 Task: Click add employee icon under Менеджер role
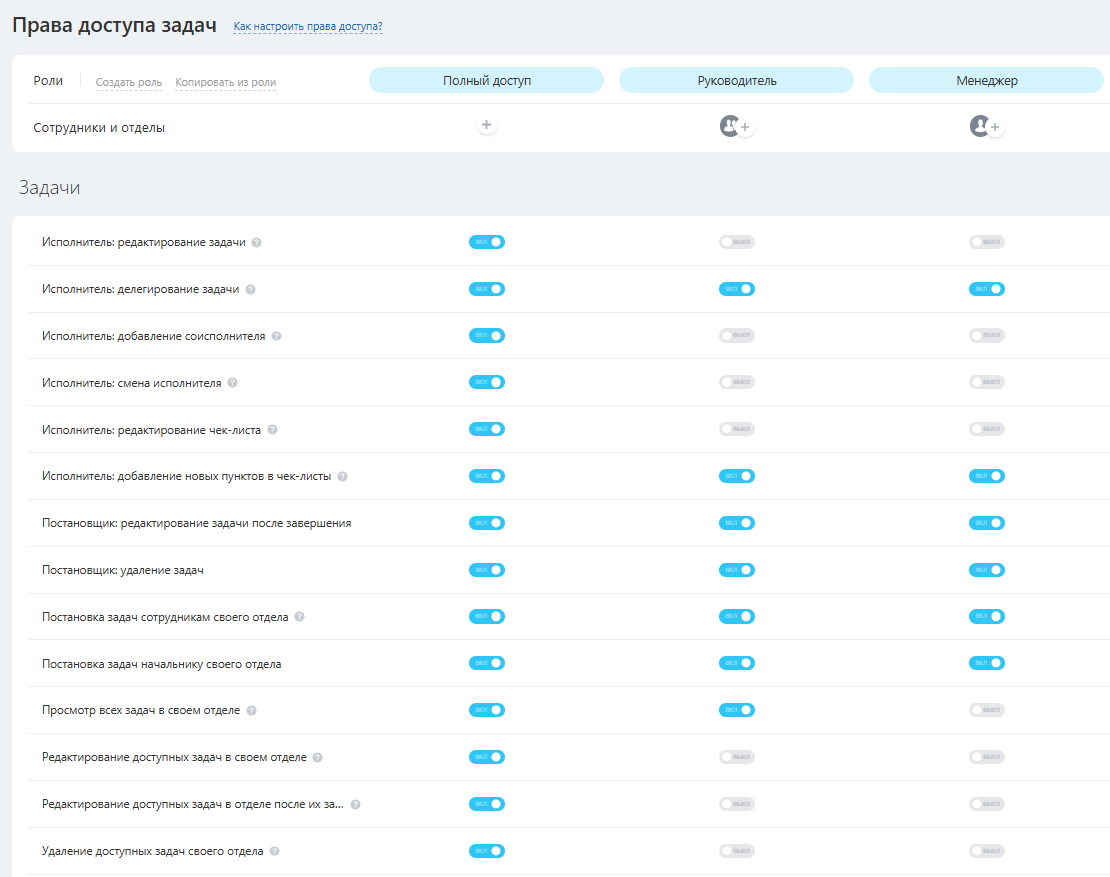point(994,128)
